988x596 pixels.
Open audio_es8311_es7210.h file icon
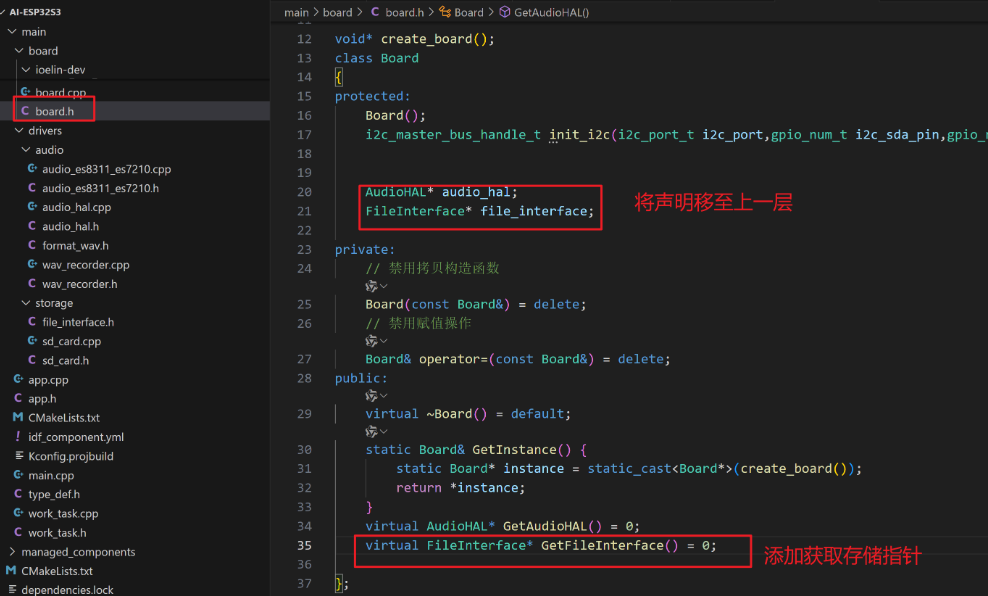pyautogui.click(x=32, y=188)
